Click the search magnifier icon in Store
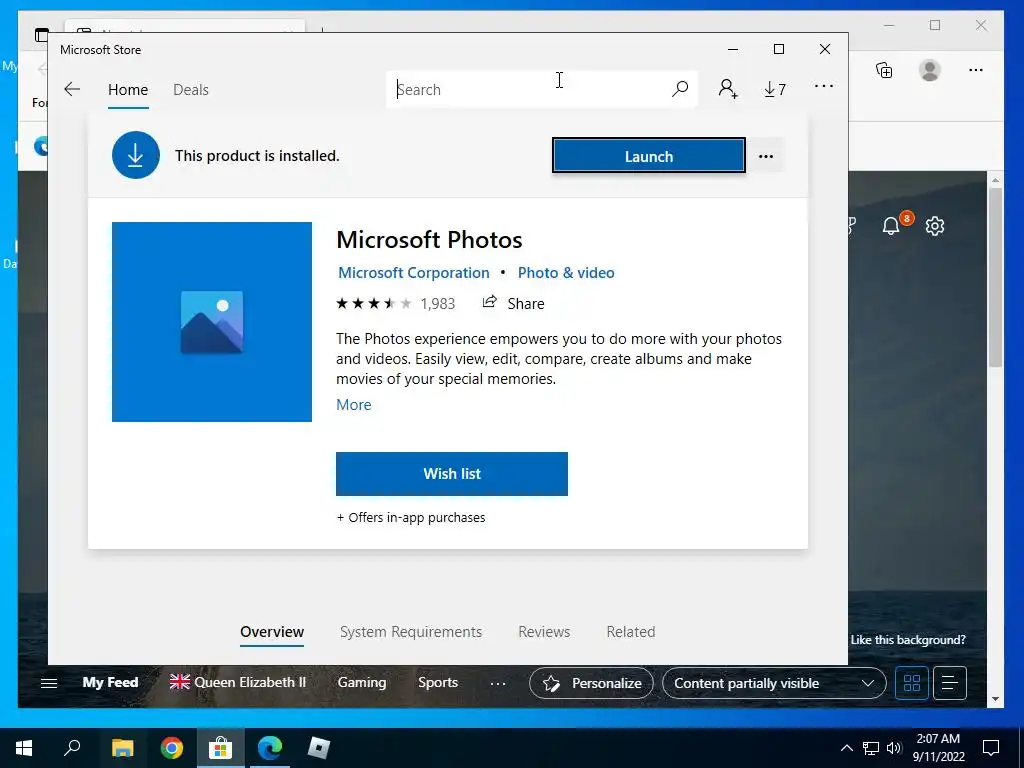The width and height of the screenshot is (1024, 768). point(680,89)
